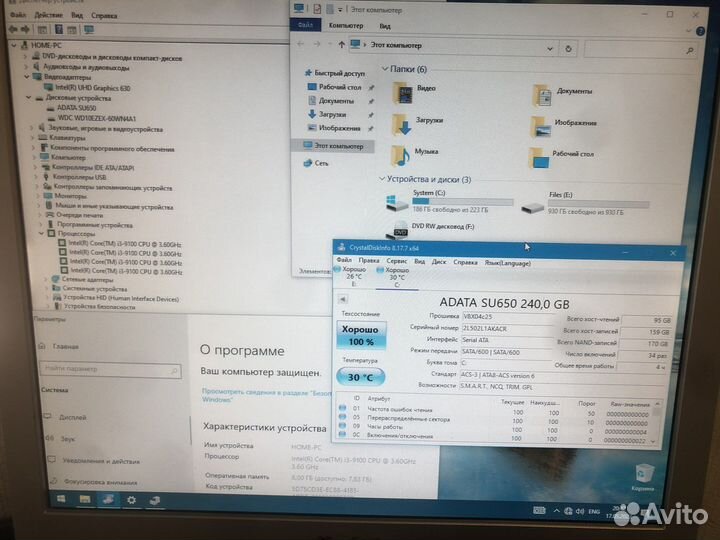The height and width of the screenshot is (540, 720).
Task: Switch to disk C: tab showing 30 °C
Action: click(396, 277)
